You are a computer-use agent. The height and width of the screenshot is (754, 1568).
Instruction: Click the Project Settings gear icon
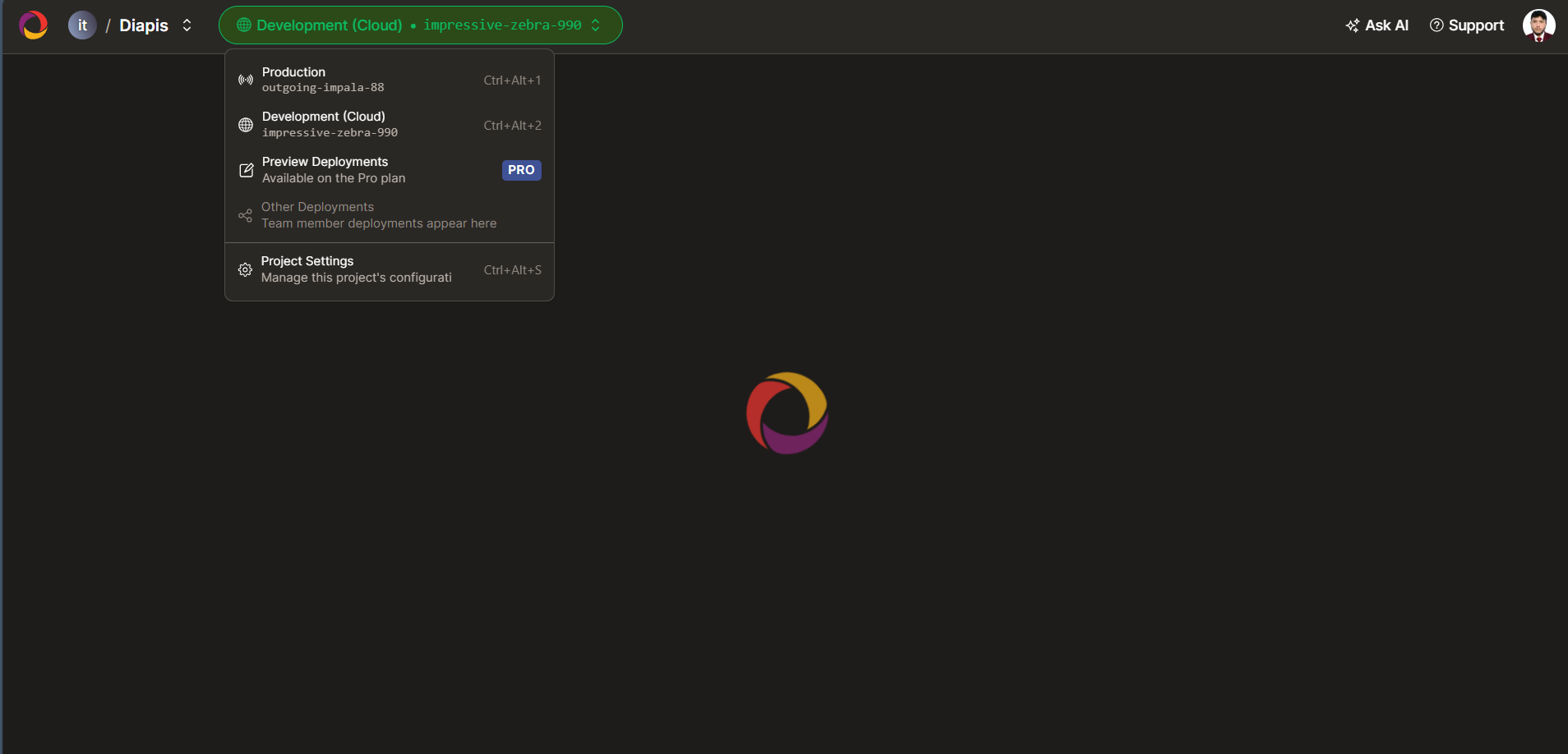pos(245,269)
